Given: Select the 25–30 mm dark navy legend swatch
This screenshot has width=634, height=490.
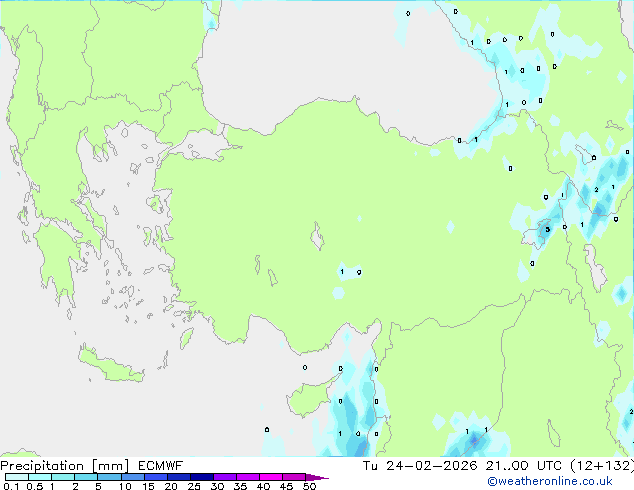Looking at the screenshot, I should click(202, 477).
